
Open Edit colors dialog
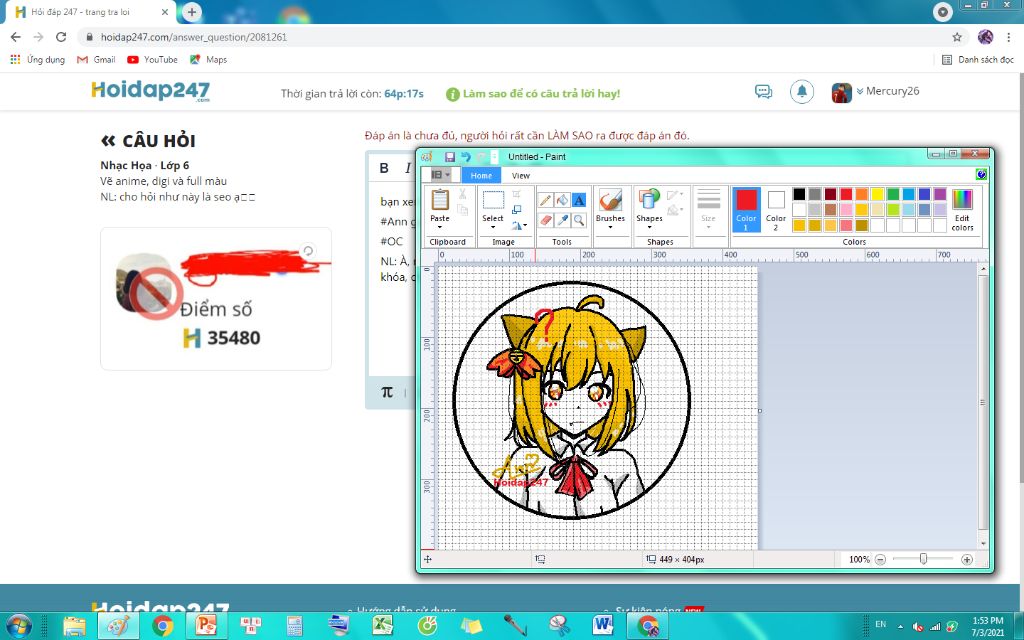[x=962, y=209]
